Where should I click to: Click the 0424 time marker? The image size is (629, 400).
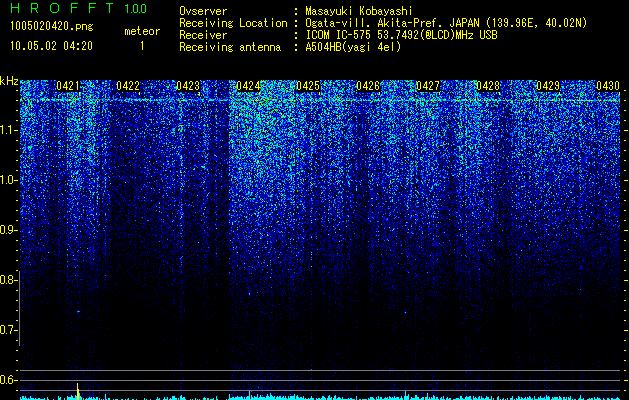click(248, 86)
